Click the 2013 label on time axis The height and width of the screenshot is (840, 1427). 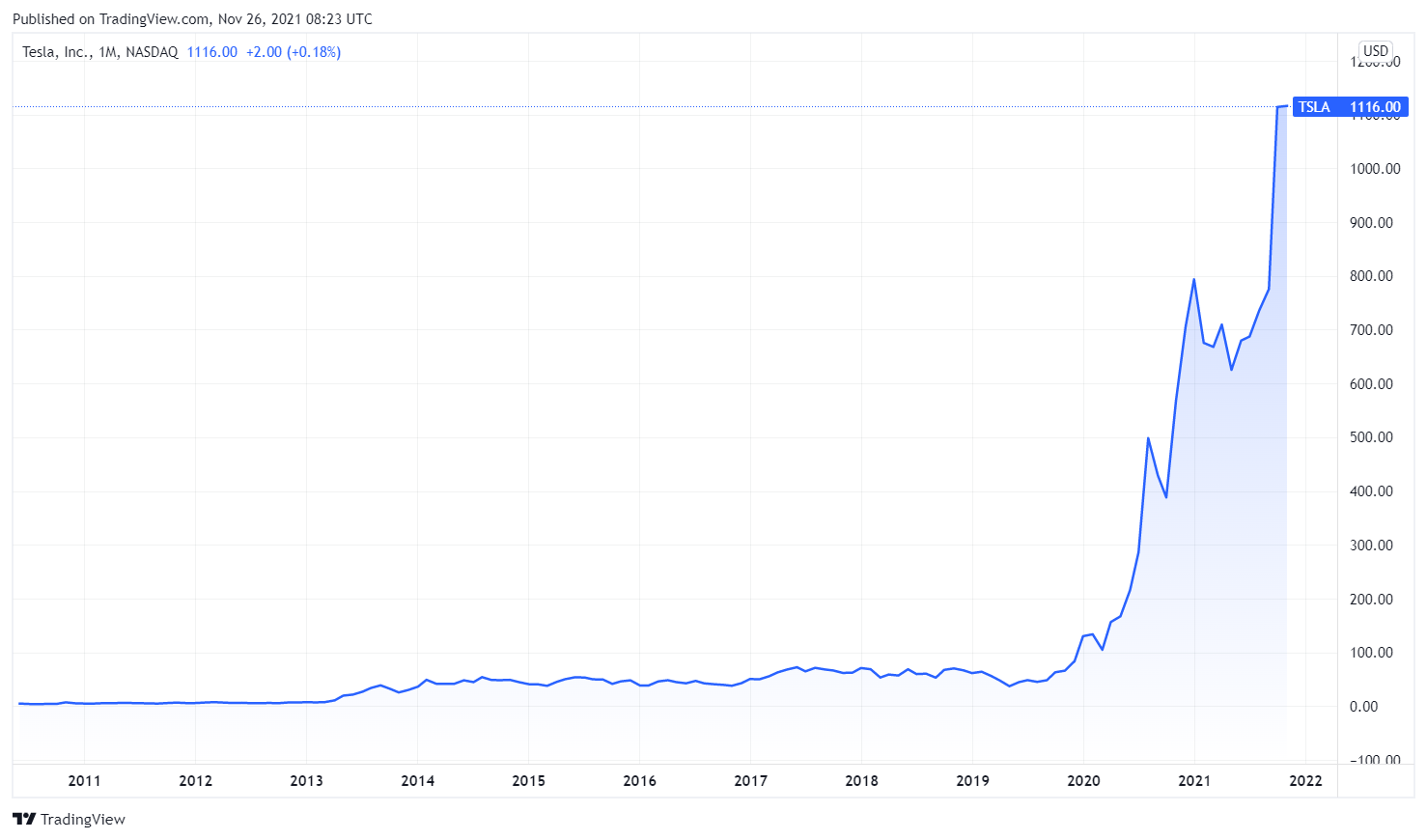[306, 781]
